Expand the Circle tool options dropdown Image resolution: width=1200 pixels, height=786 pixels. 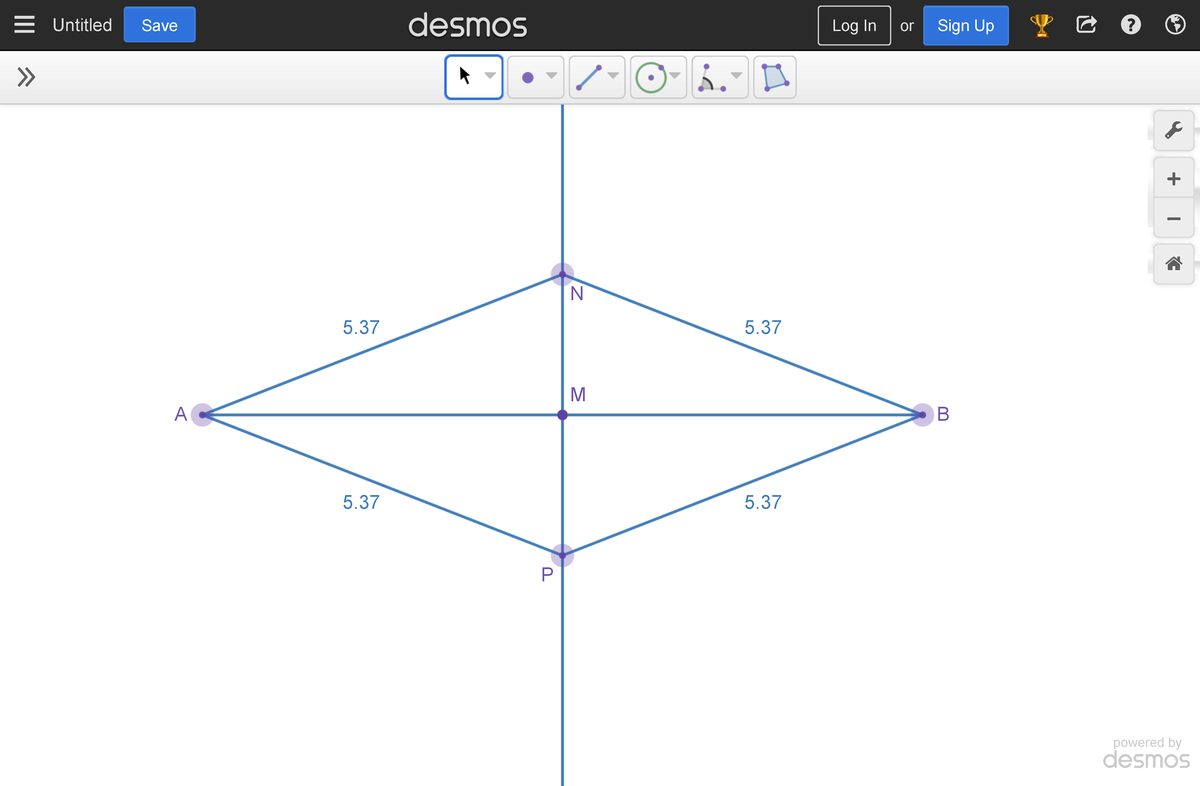[675, 76]
